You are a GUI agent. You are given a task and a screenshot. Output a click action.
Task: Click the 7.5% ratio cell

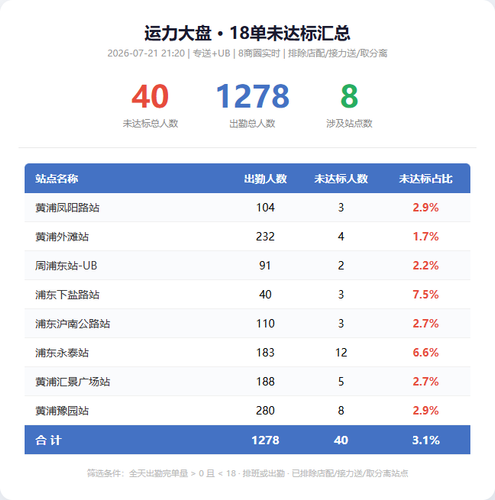tap(426, 295)
